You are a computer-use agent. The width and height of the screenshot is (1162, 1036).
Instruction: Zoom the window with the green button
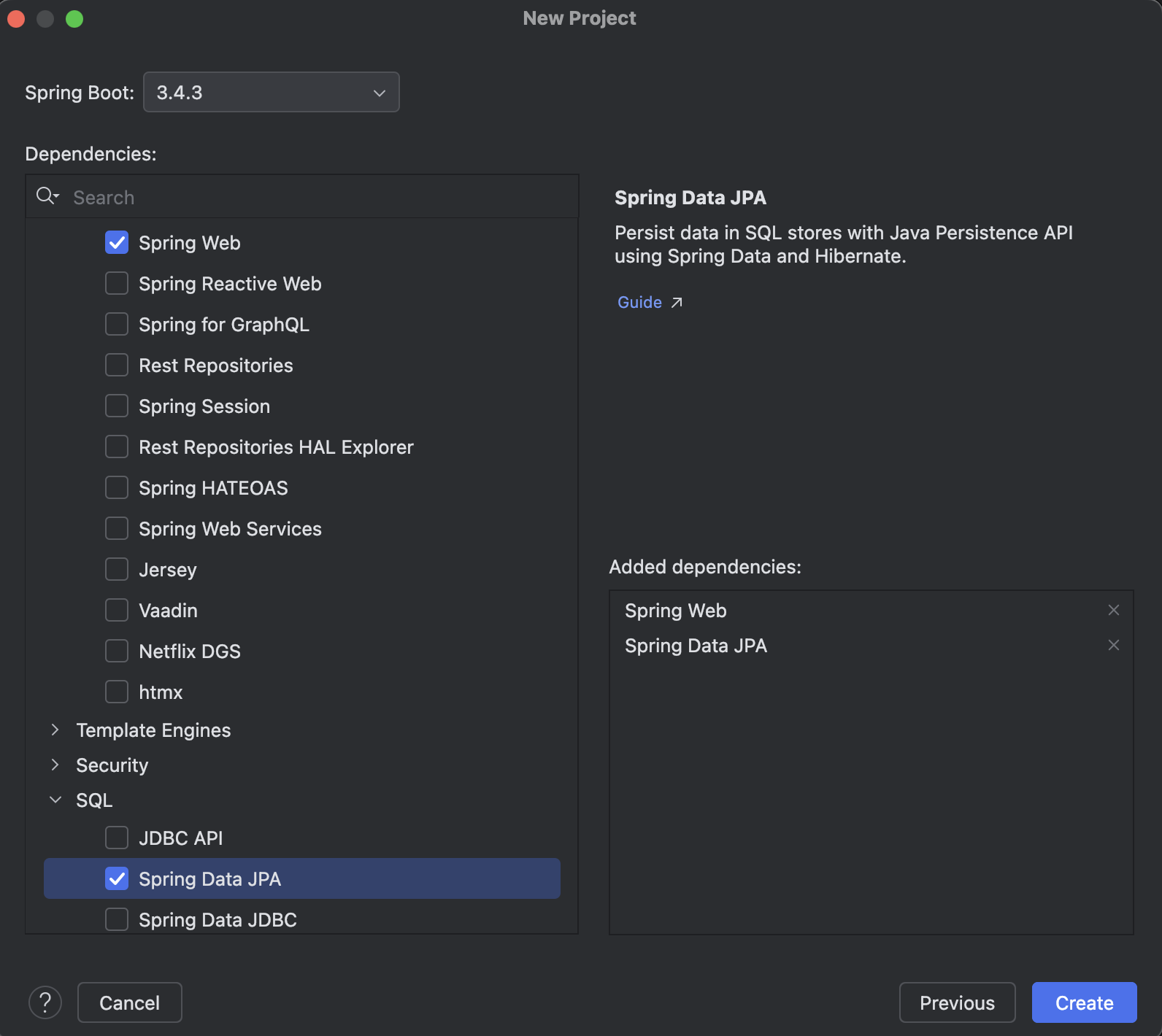[74, 18]
